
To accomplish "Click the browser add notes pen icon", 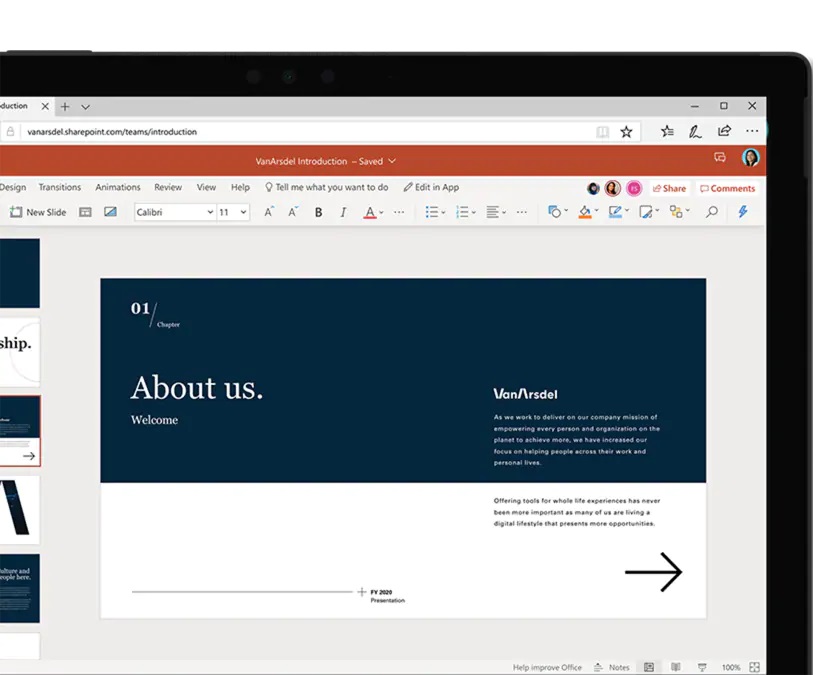I will click(x=695, y=131).
